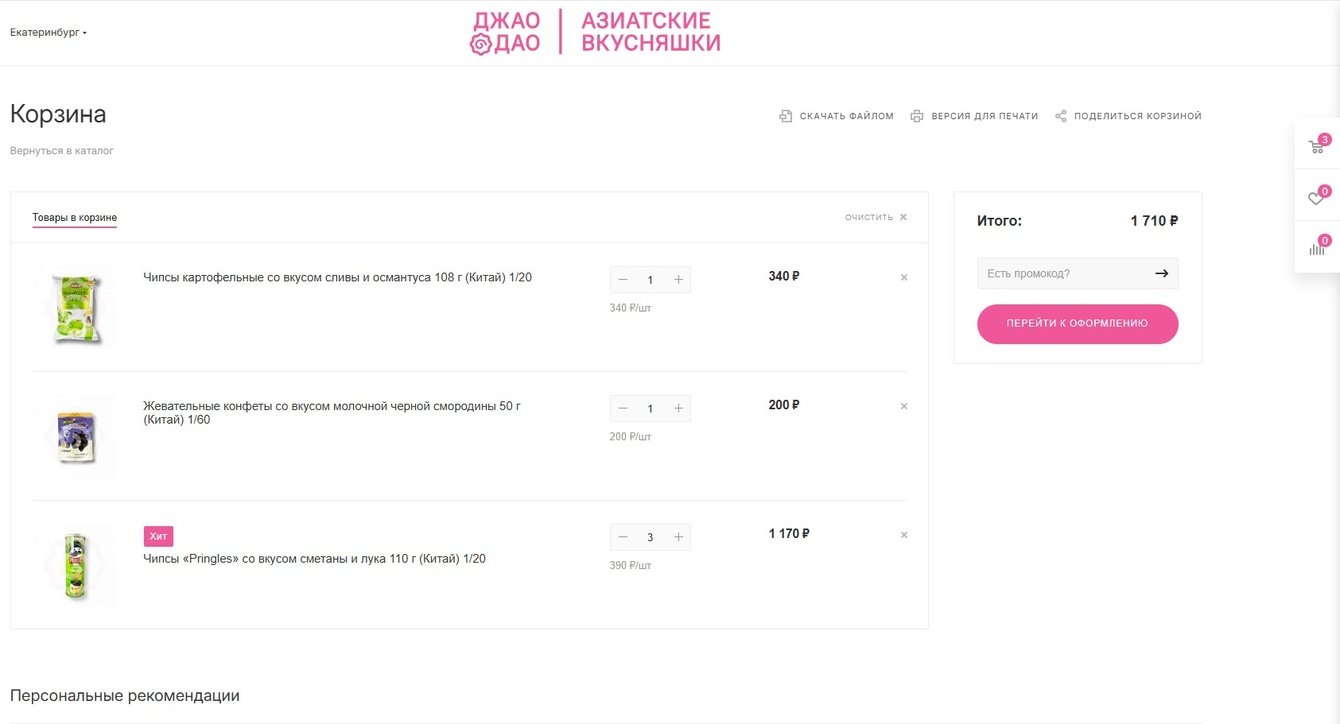1340x724 pixels.
Task: Clear the cart with Очистить
Action: 876,217
